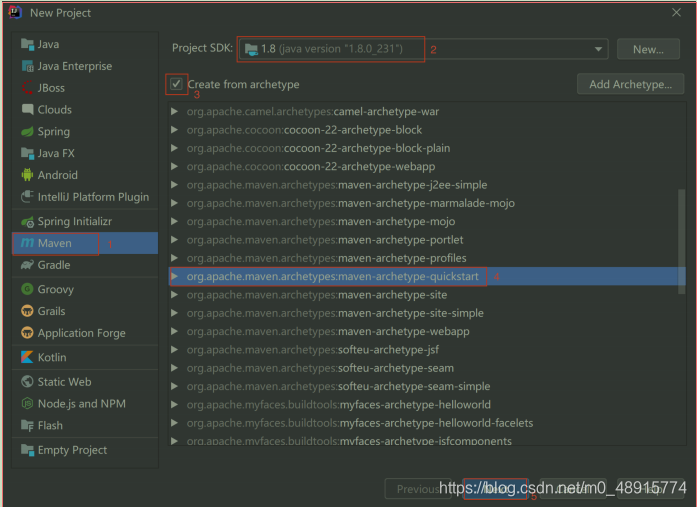Close the New Project dialog
697x507 pixels.
coord(676,12)
